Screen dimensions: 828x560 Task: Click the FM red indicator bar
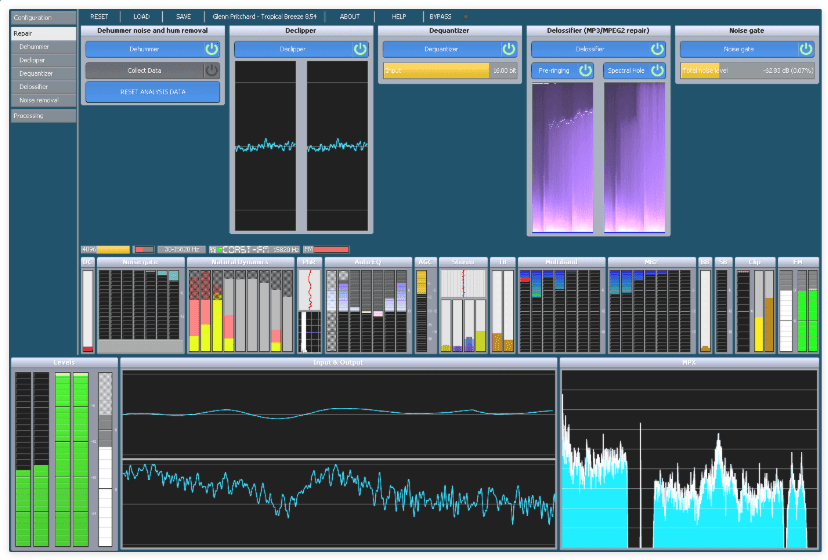pos(326,249)
